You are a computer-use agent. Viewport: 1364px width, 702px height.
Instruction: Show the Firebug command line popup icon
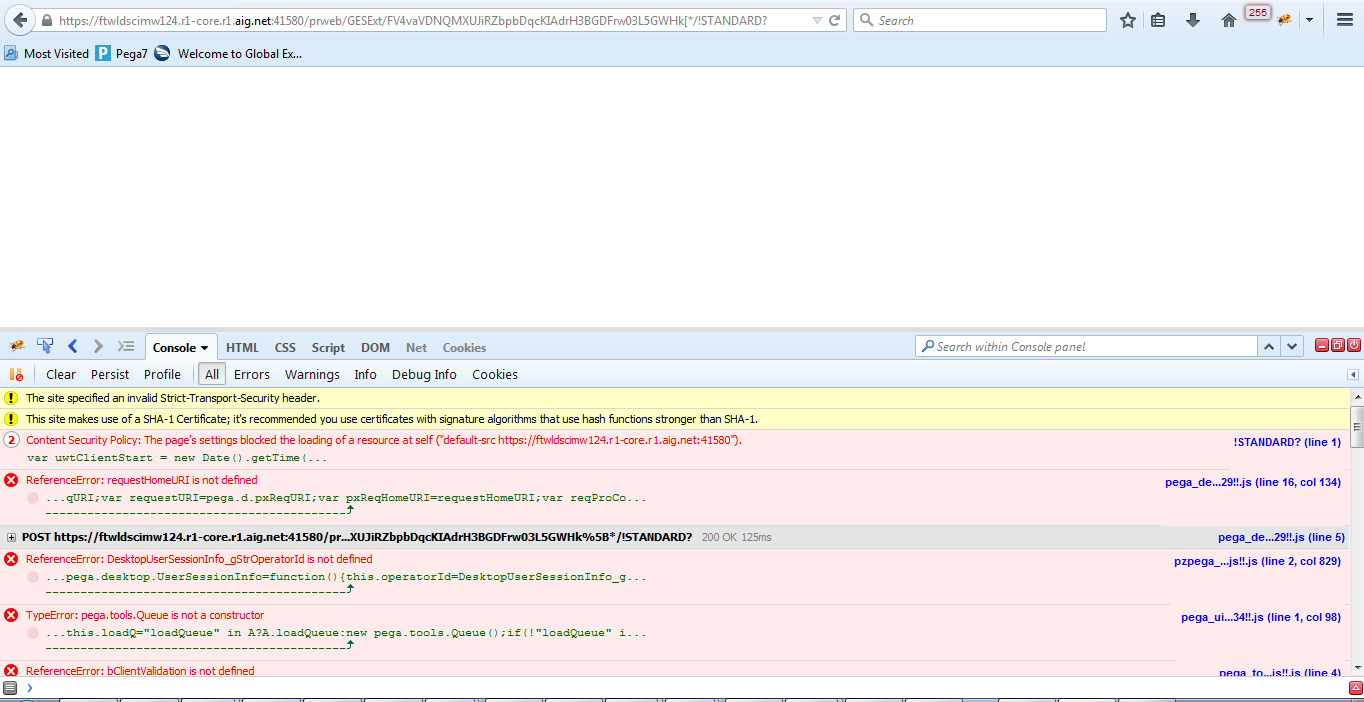126,346
